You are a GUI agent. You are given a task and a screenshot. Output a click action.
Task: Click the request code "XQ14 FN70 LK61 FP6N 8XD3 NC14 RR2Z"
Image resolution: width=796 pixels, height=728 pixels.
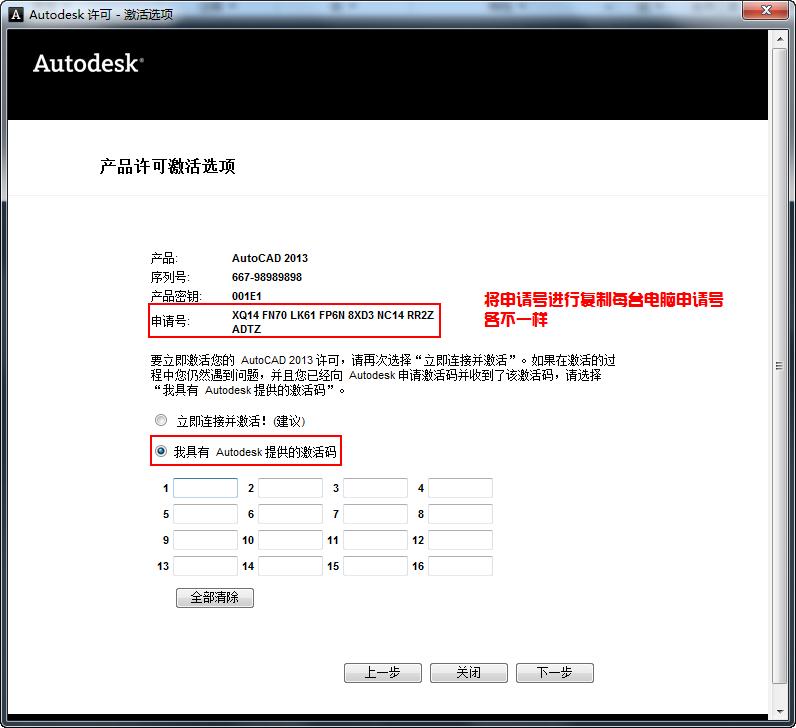tap(333, 315)
